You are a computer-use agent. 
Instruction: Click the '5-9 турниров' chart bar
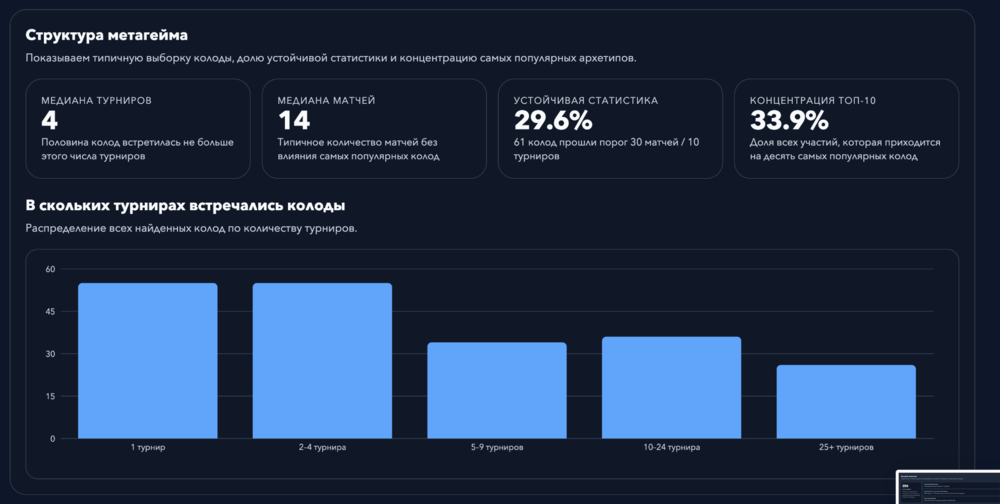pos(497,390)
